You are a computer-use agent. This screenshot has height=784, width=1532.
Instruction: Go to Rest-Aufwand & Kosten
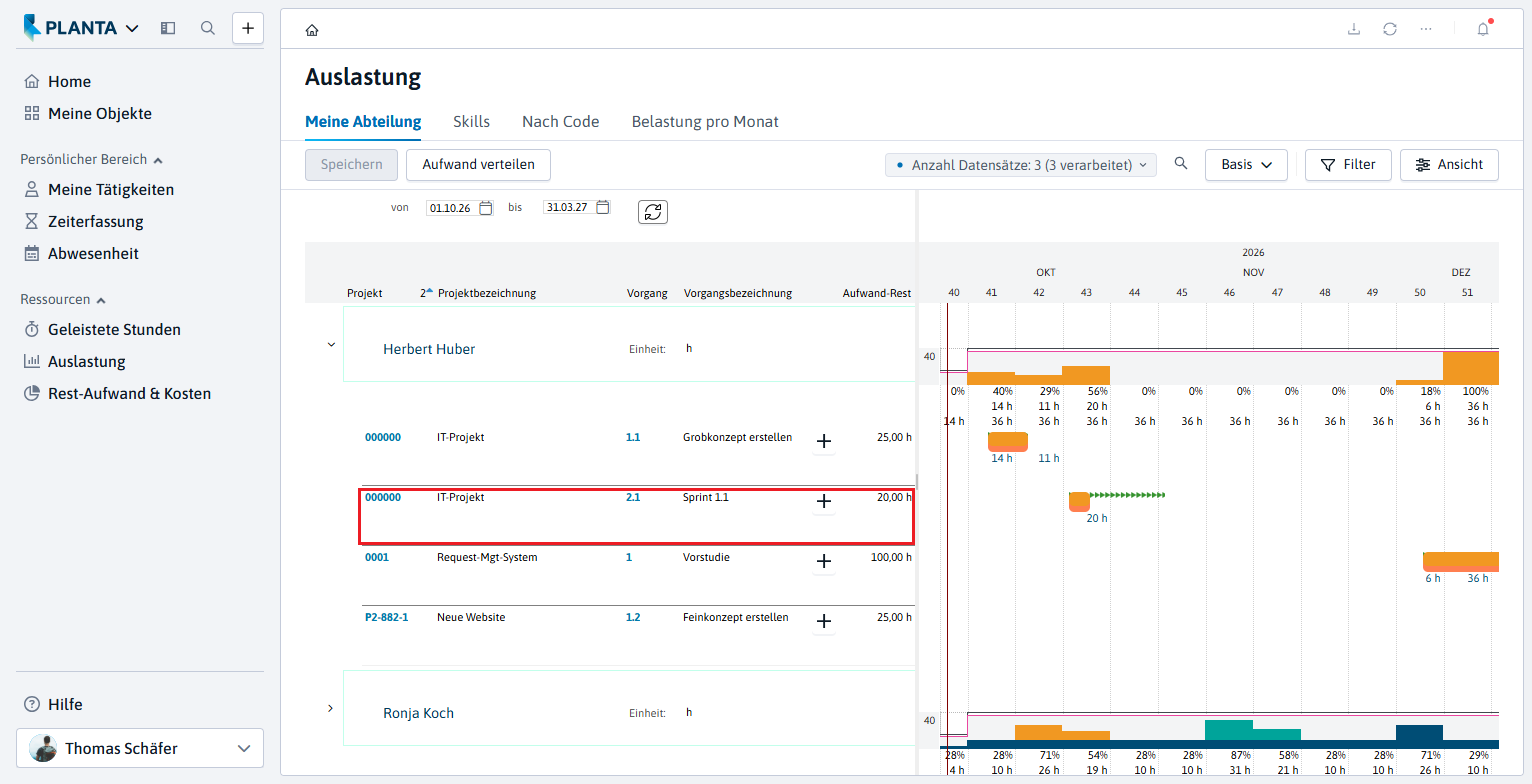pos(129,393)
